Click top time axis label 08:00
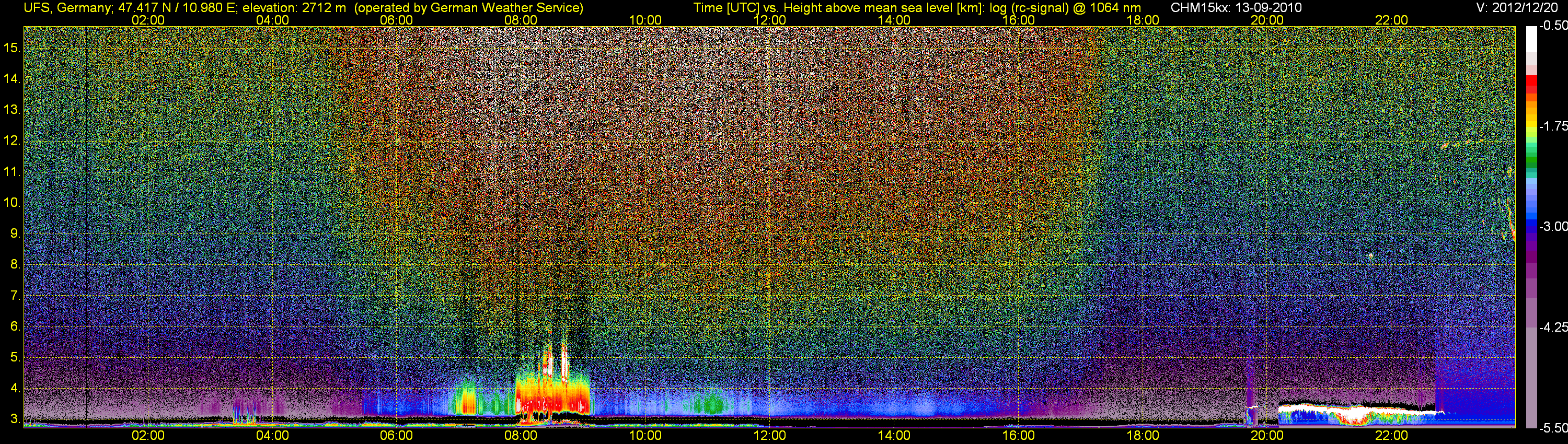This screenshot has height=444, width=1568. (521, 20)
